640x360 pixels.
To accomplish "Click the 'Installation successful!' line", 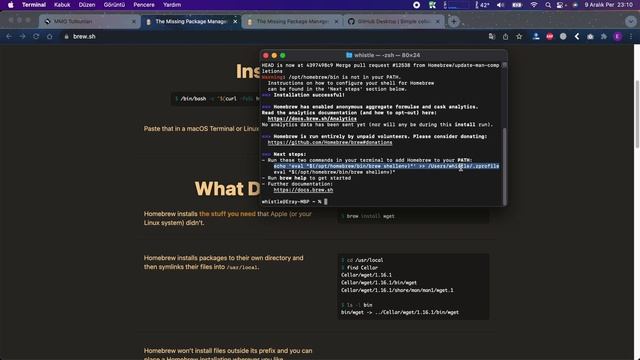I will [x=309, y=95].
